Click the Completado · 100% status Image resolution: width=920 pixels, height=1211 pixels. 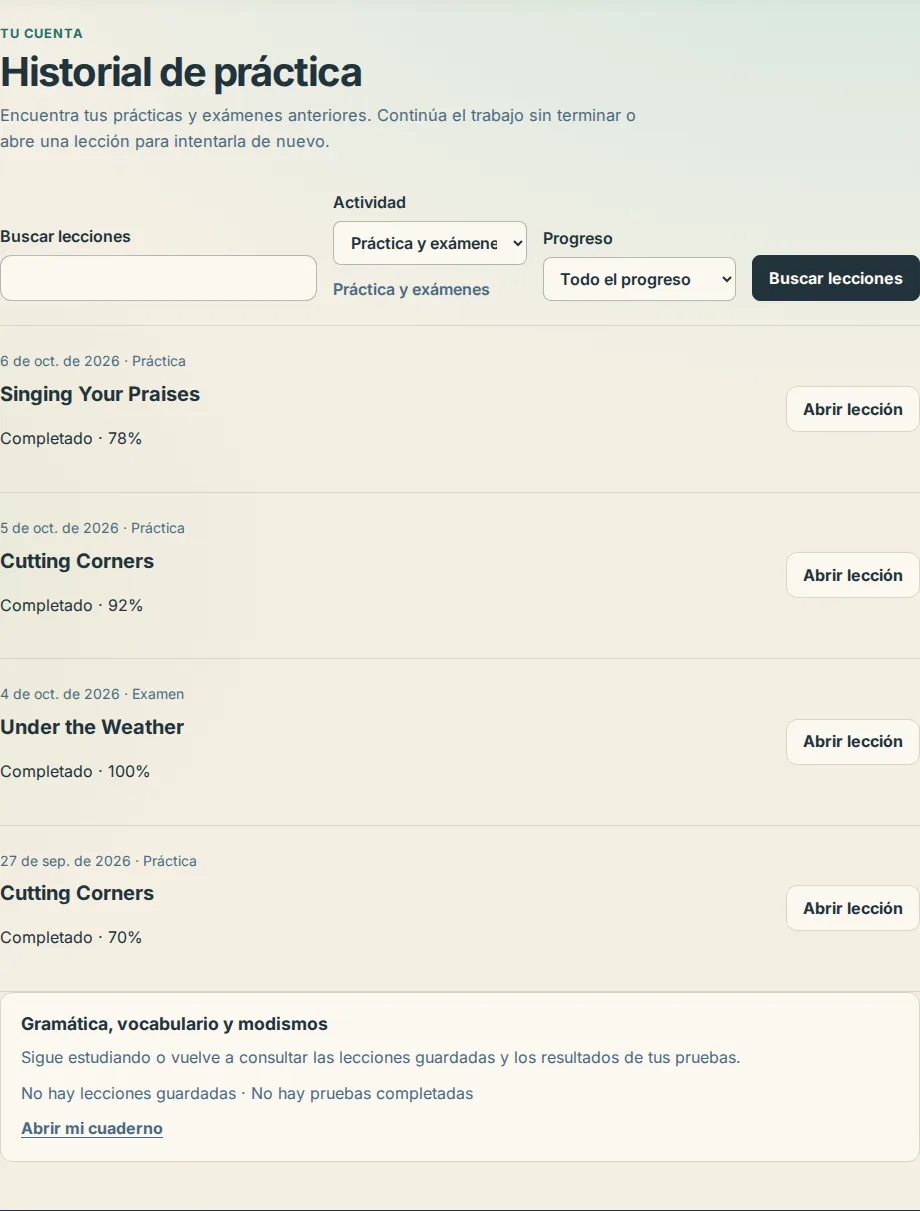coord(75,771)
